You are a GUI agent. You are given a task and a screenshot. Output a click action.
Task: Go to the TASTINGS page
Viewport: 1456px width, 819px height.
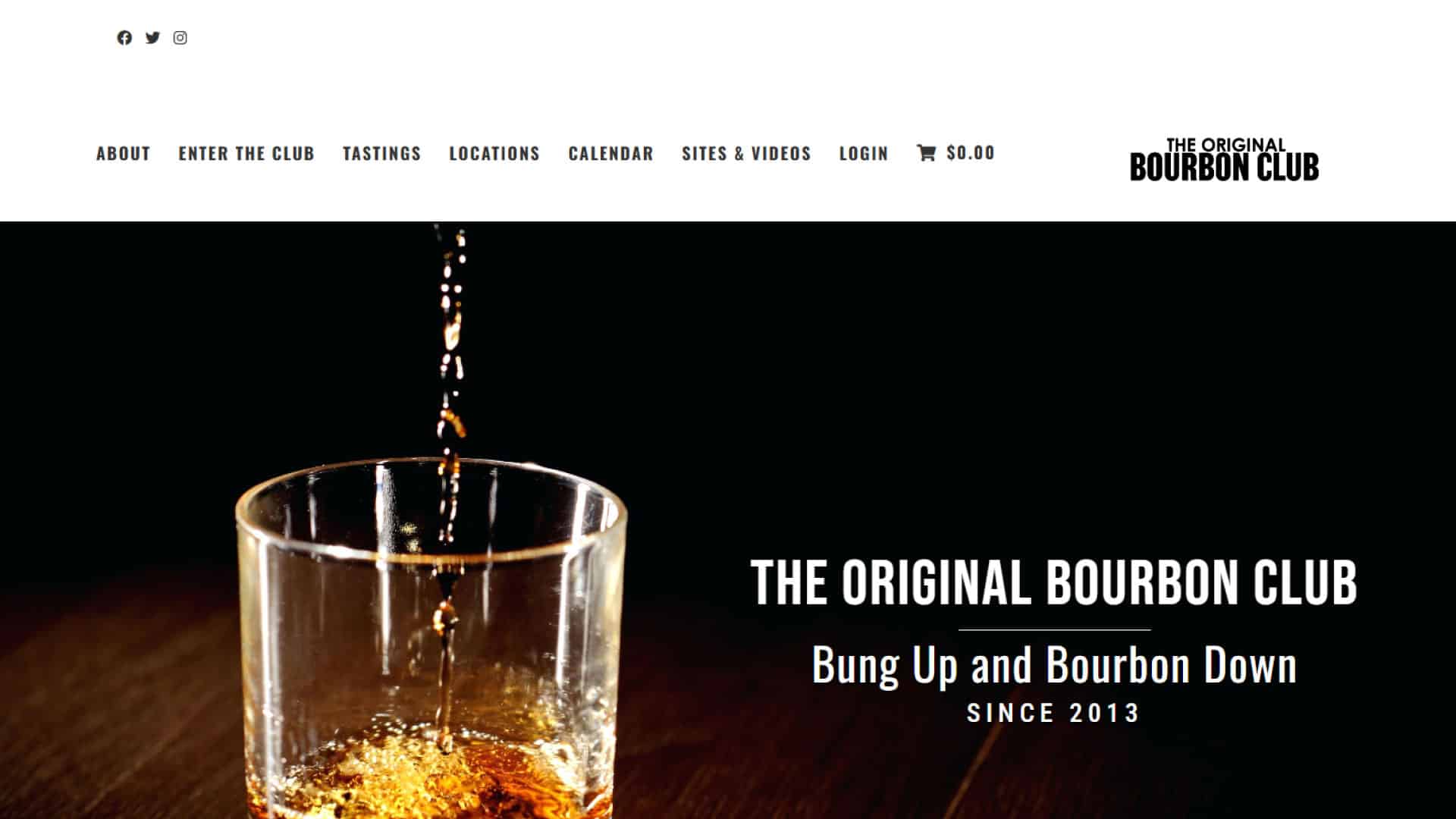381,153
